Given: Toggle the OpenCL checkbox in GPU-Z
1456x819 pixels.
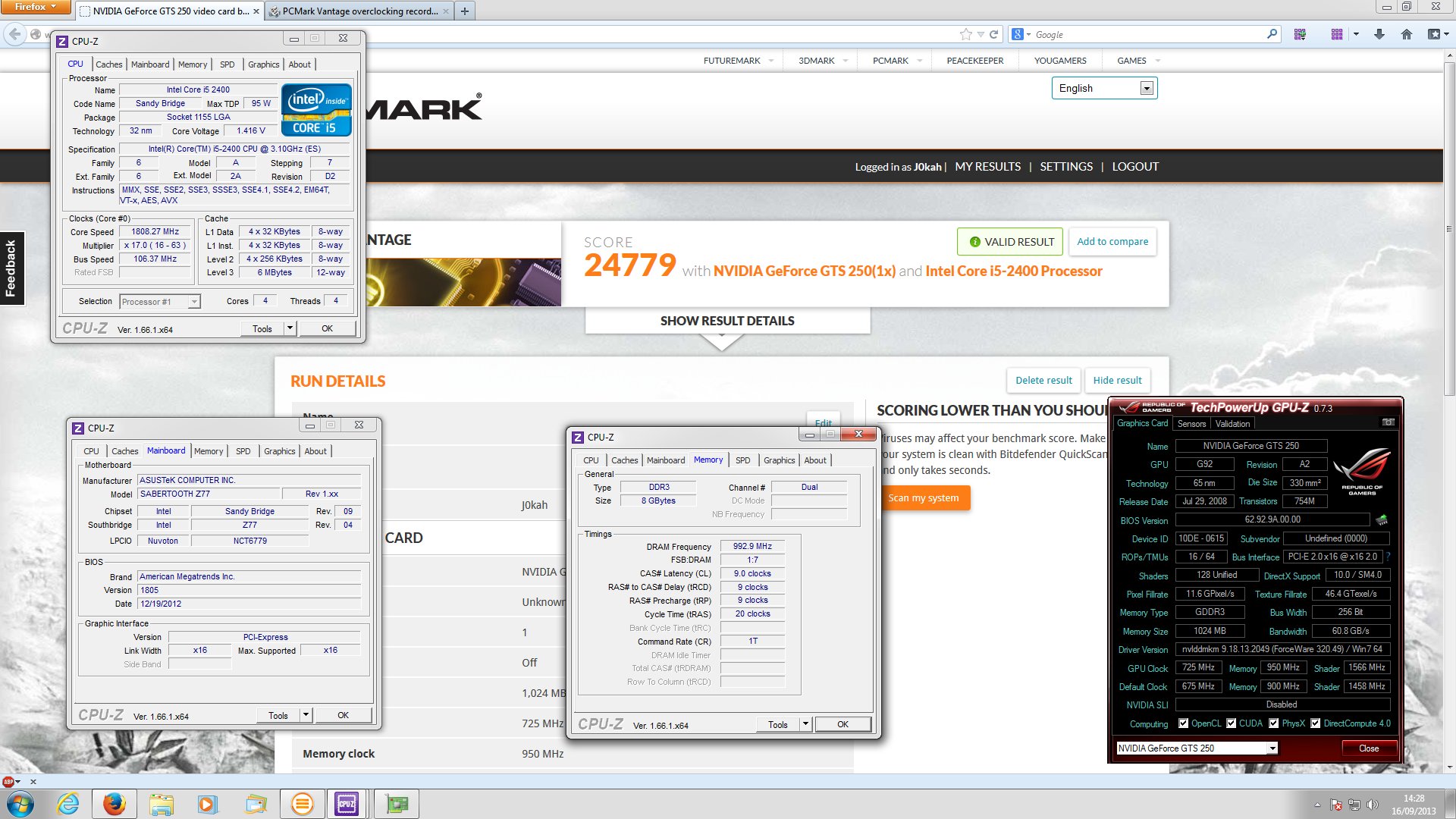Looking at the screenshot, I should pyautogui.click(x=1183, y=723).
